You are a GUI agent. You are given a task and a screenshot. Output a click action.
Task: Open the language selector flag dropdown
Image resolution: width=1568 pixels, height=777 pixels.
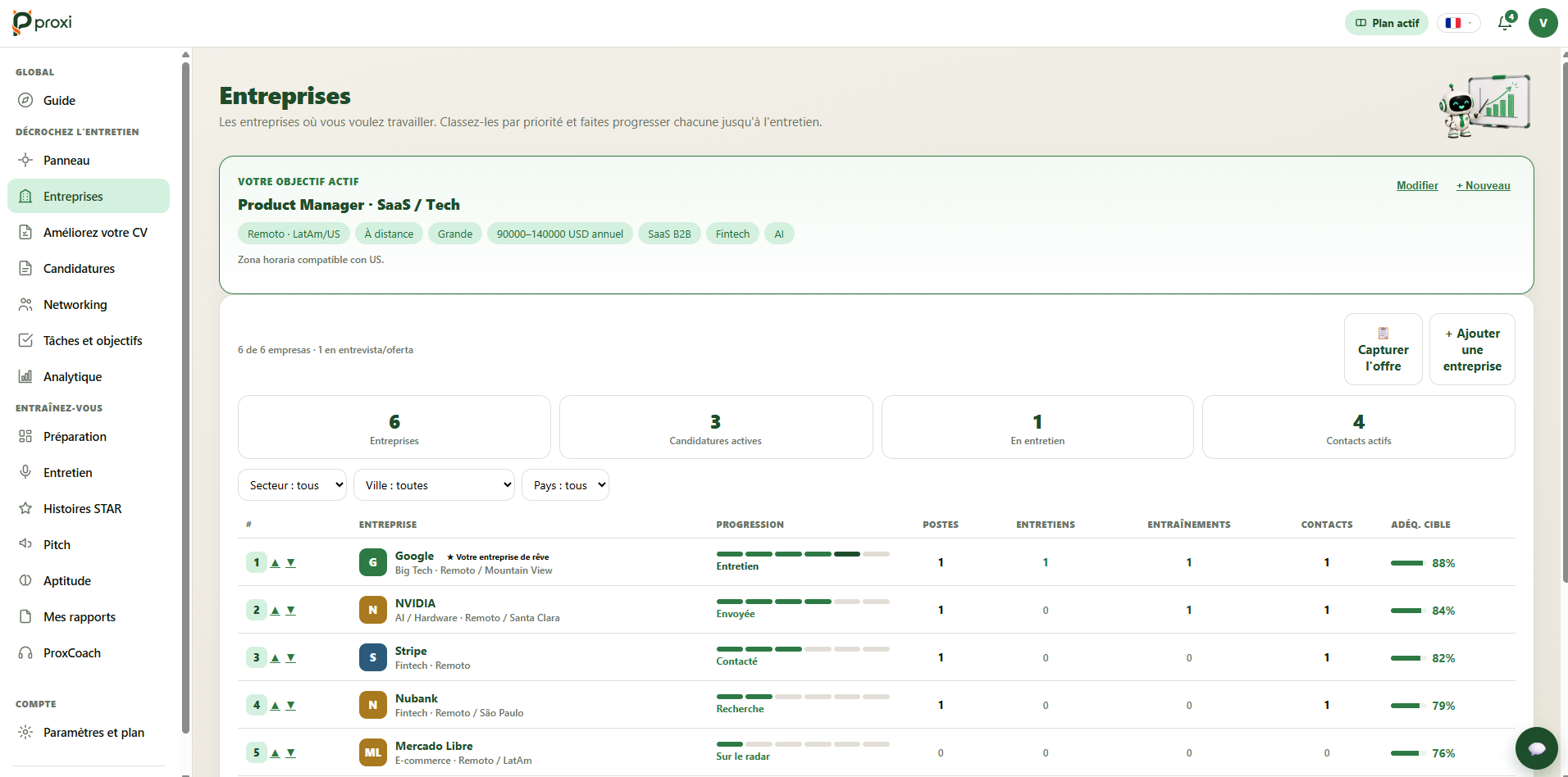pos(1458,23)
